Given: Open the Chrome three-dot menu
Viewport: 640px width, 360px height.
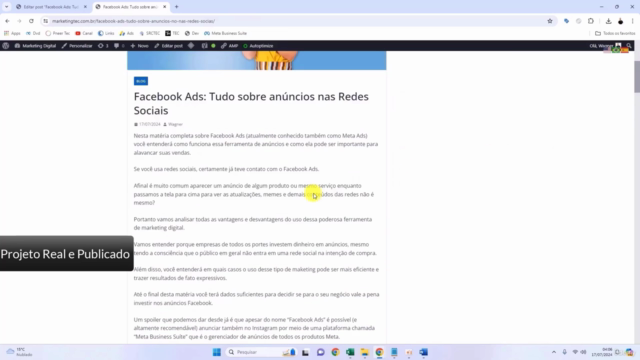Looking at the screenshot, I should (633, 21).
